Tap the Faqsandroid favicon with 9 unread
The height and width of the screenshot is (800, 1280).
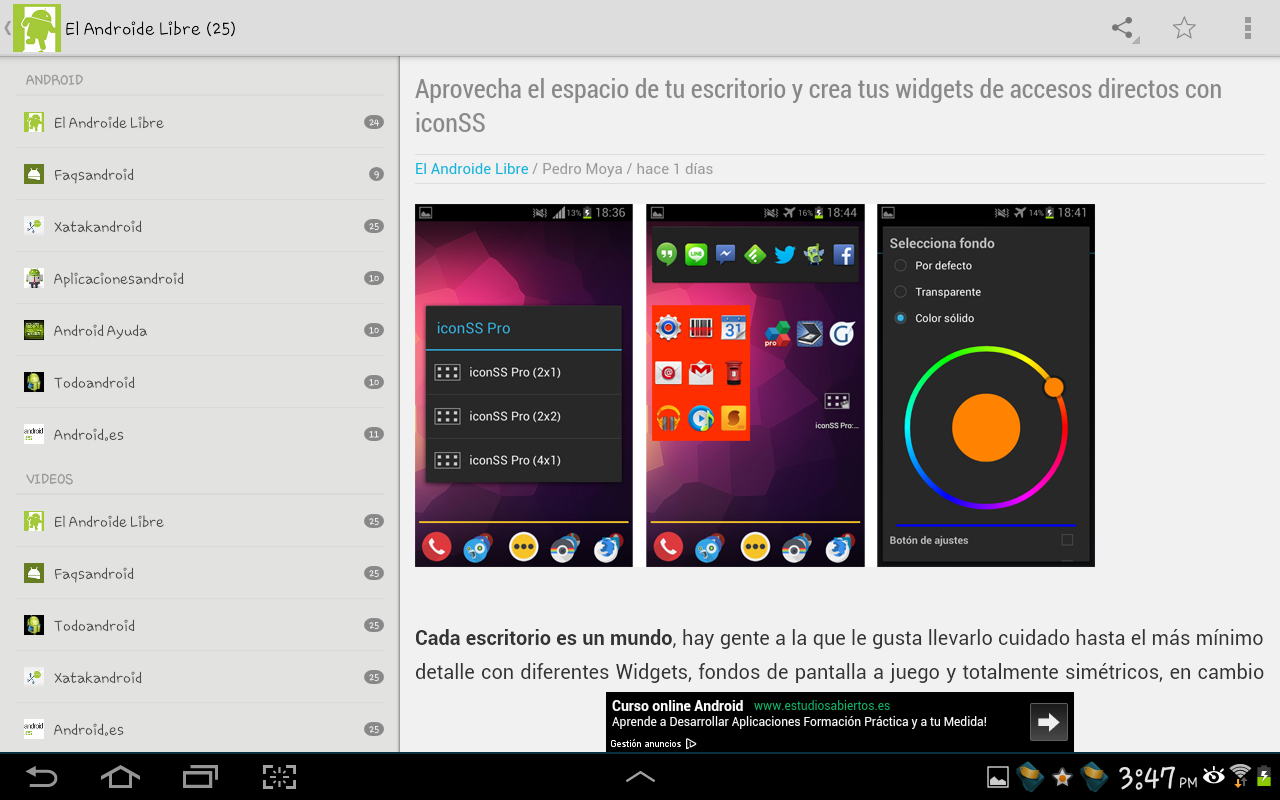pos(34,174)
